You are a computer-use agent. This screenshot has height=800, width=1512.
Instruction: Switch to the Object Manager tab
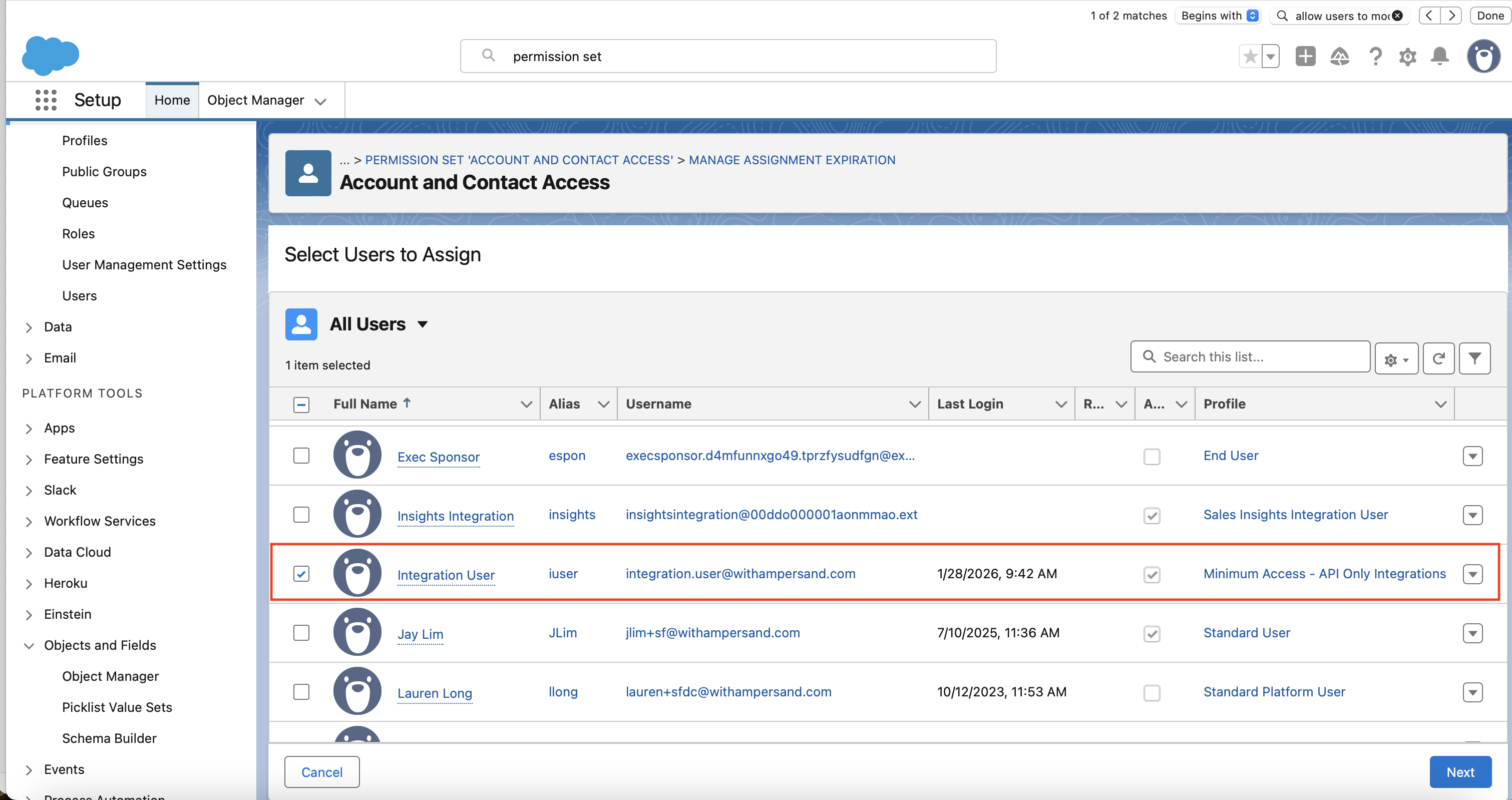pyautogui.click(x=256, y=100)
